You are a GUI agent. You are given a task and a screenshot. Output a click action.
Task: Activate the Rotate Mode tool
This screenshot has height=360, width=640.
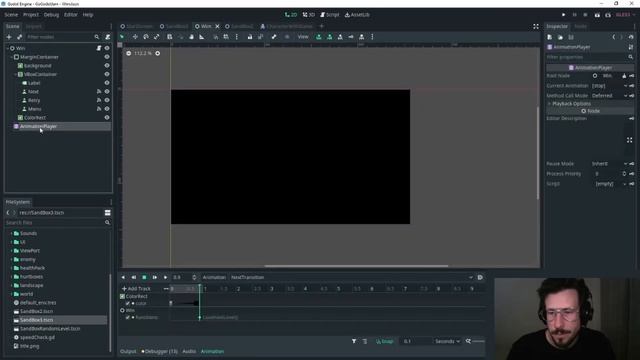tap(146, 37)
